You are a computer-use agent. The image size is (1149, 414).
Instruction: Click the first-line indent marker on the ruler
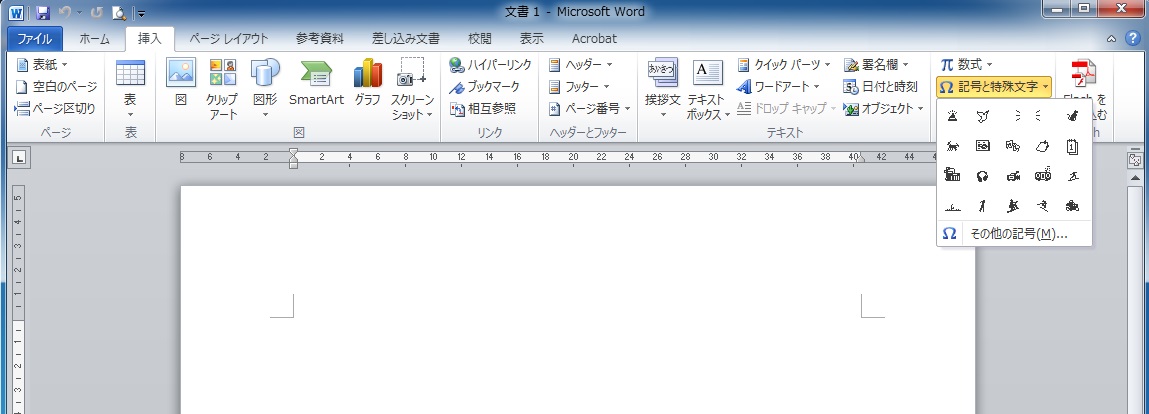293,152
